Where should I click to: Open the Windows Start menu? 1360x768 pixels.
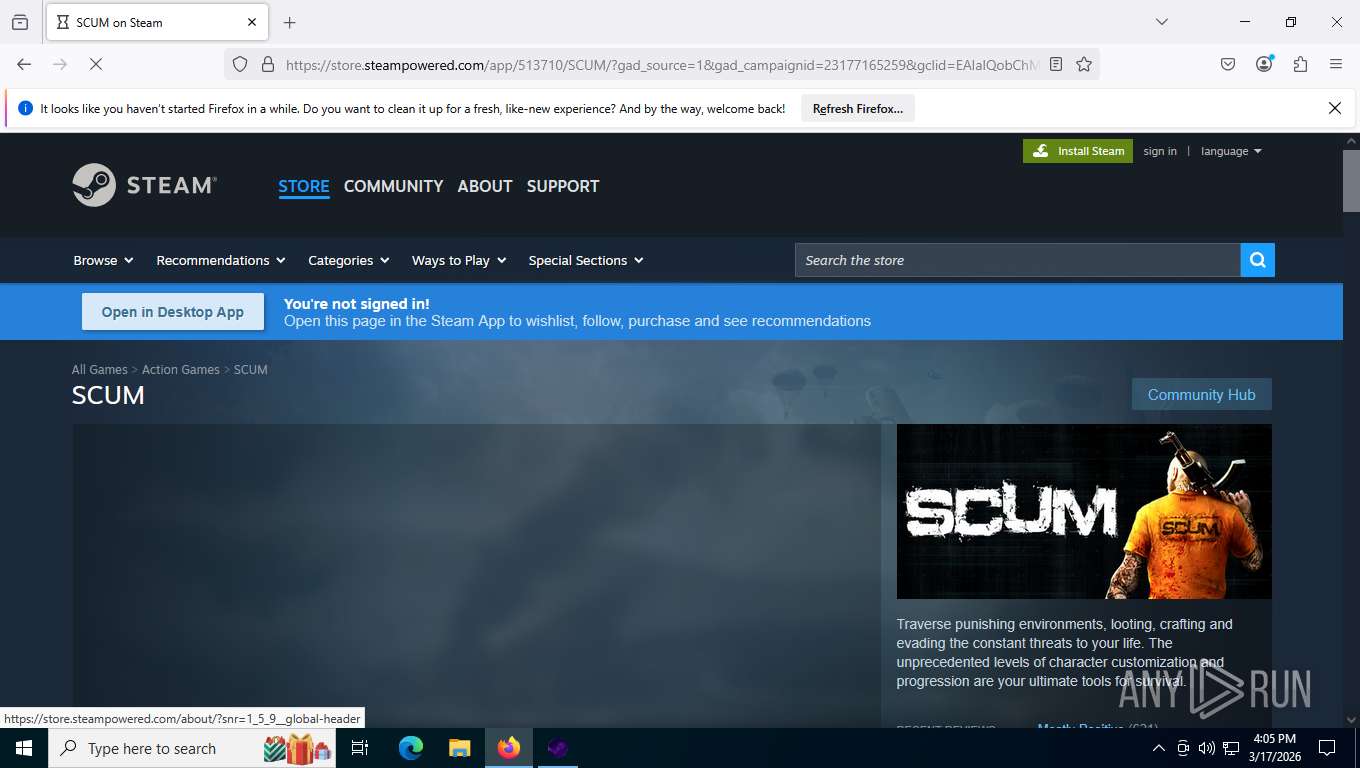pos(23,748)
